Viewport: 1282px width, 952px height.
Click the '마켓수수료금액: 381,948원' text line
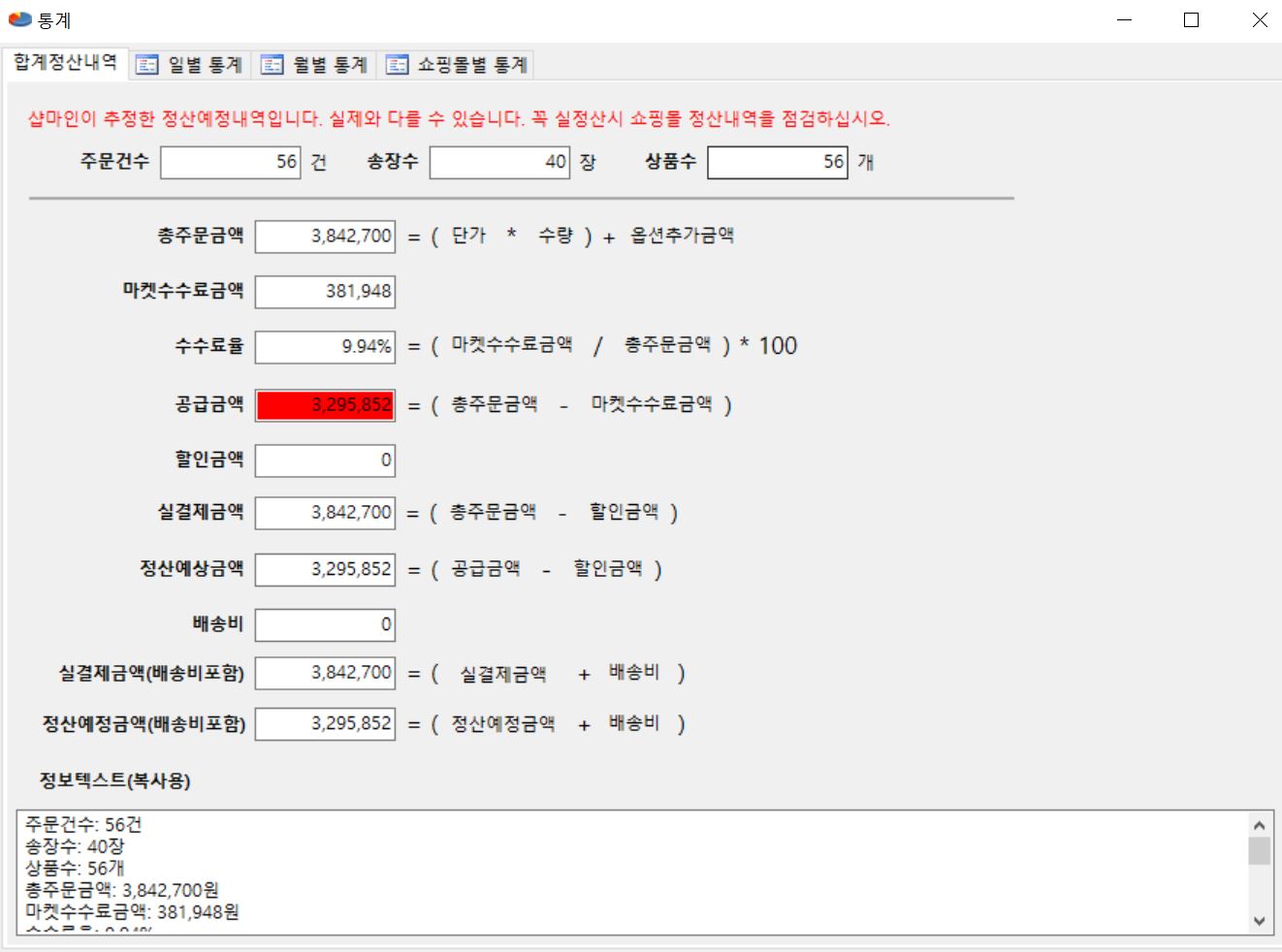coord(132,912)
